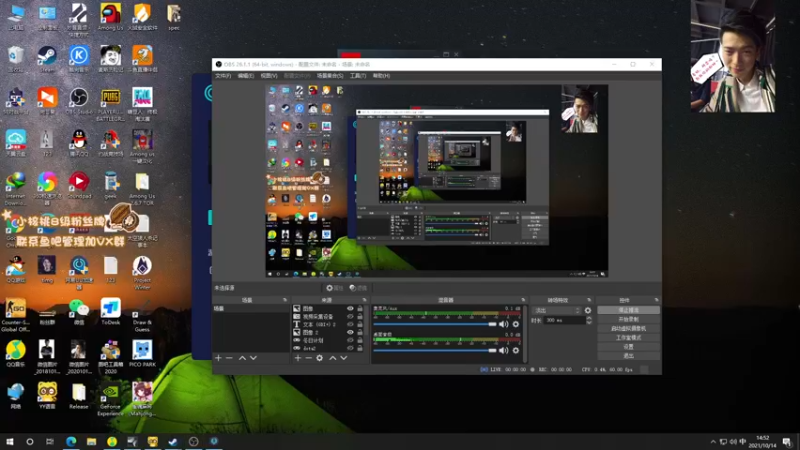800x450 pixels.
Task: Open PICO PARK desktop shortcut
Action: click(142, 354)
